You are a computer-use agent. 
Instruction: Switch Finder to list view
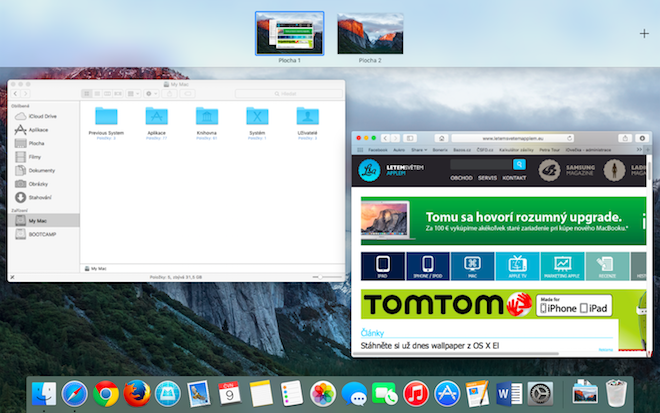tap(97, 93)
